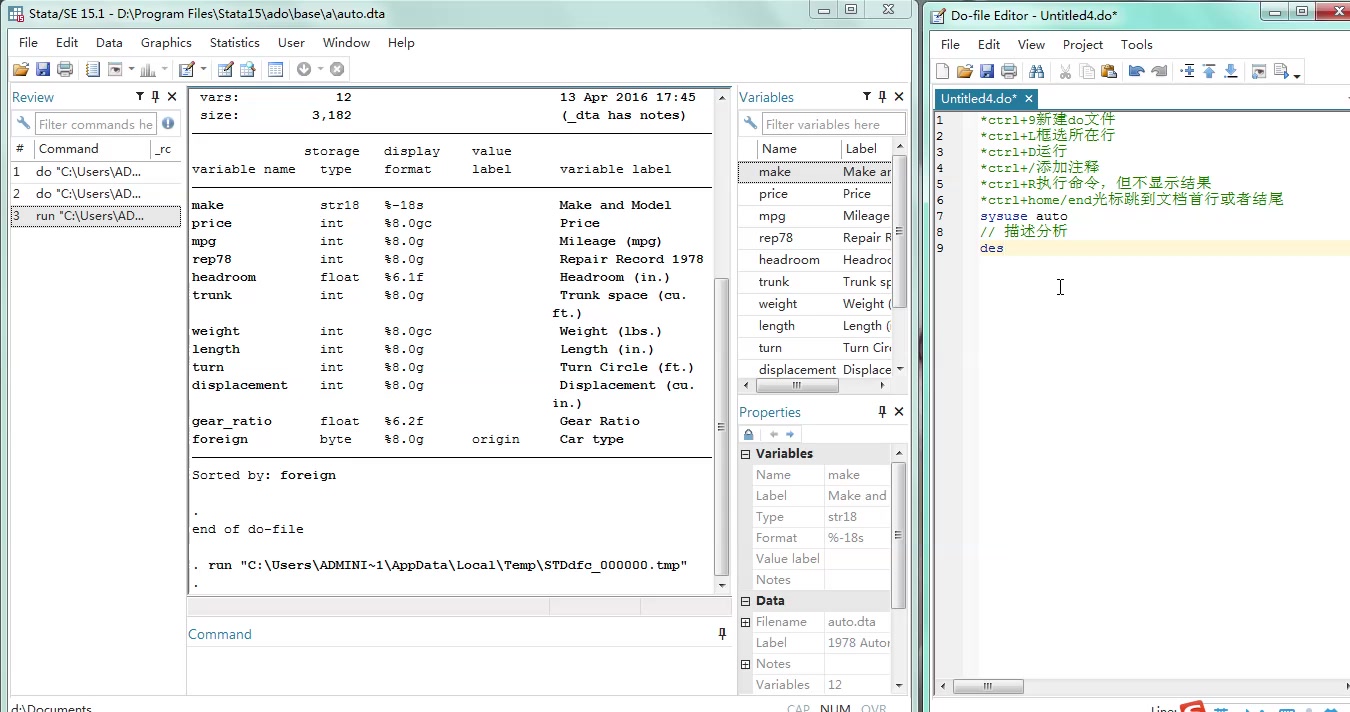Click the third command in Review history

(x=89, y=216)
